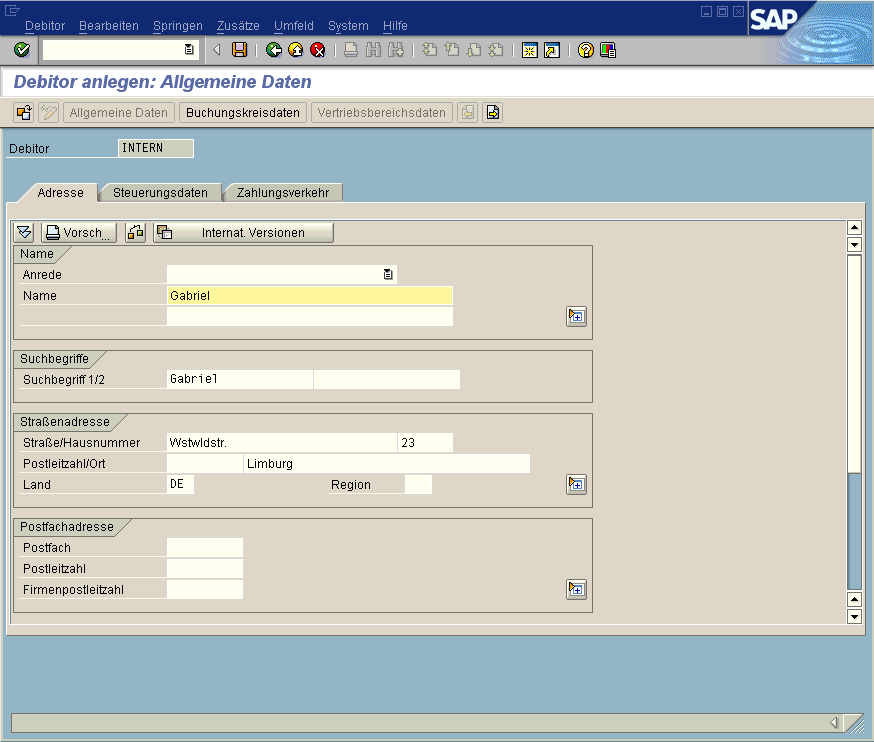Image resolution: width=874 pixels, height=742 pixels.
Task: Click the Buchungskreisdaten button
Action: [x=243, y=113]
